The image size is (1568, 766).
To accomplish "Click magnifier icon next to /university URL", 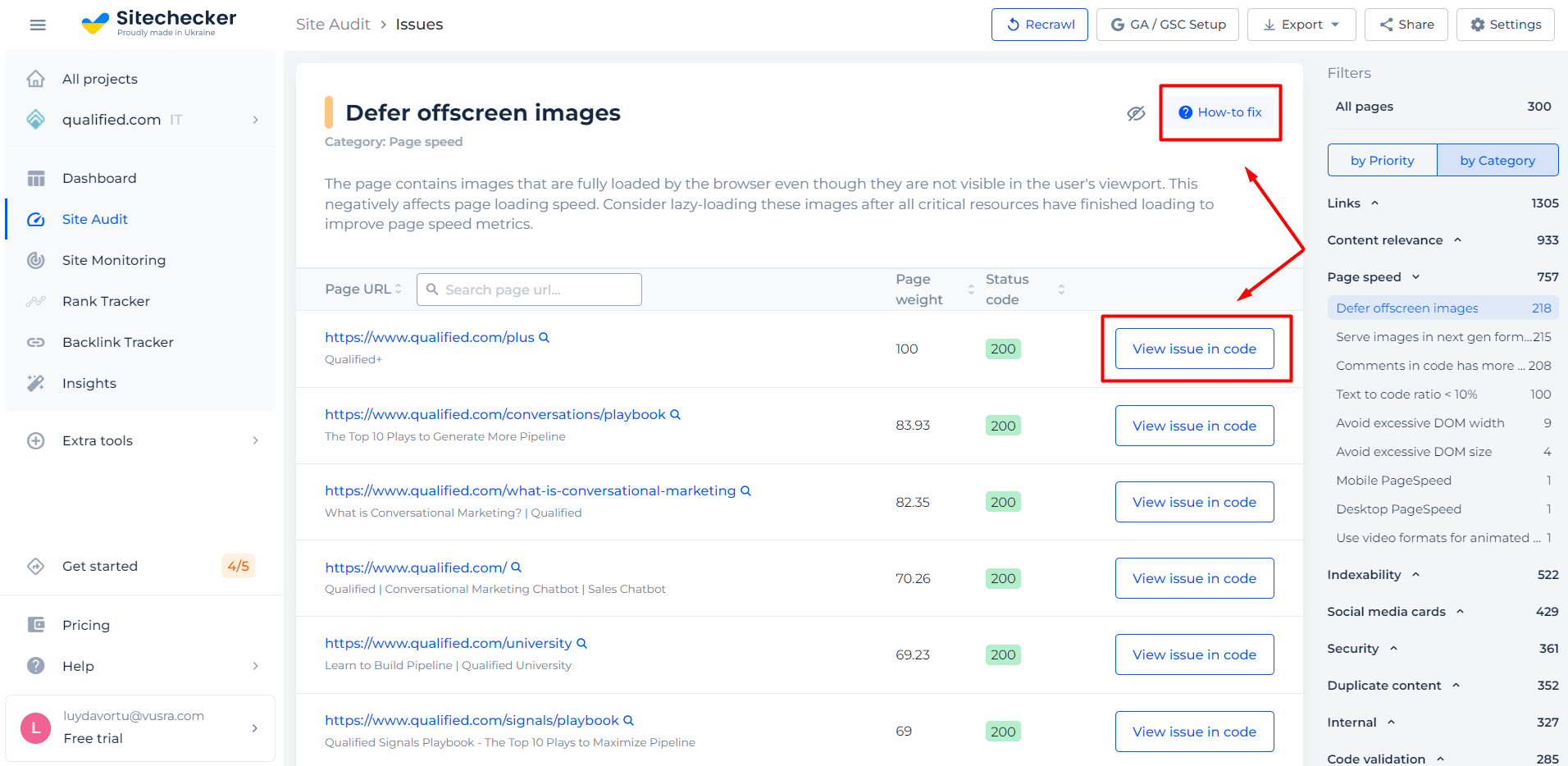I will point(581,643).
